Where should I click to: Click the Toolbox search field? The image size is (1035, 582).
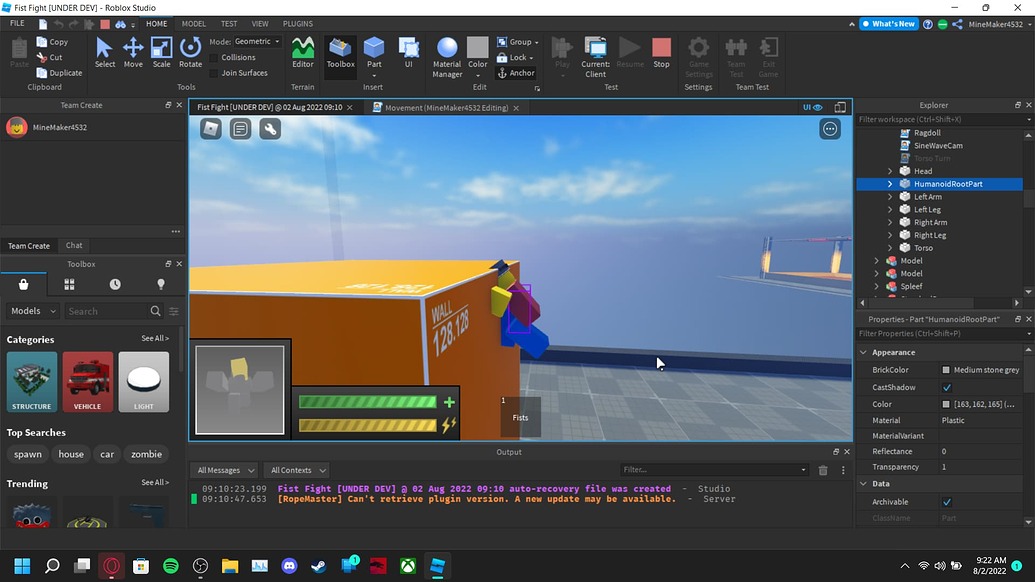pos(105,311)
